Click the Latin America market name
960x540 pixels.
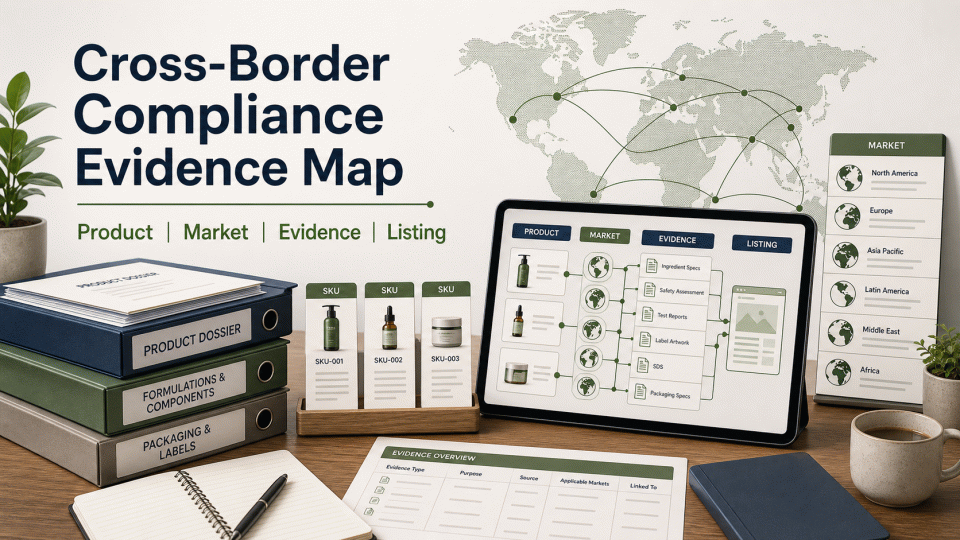click(887, 291)
